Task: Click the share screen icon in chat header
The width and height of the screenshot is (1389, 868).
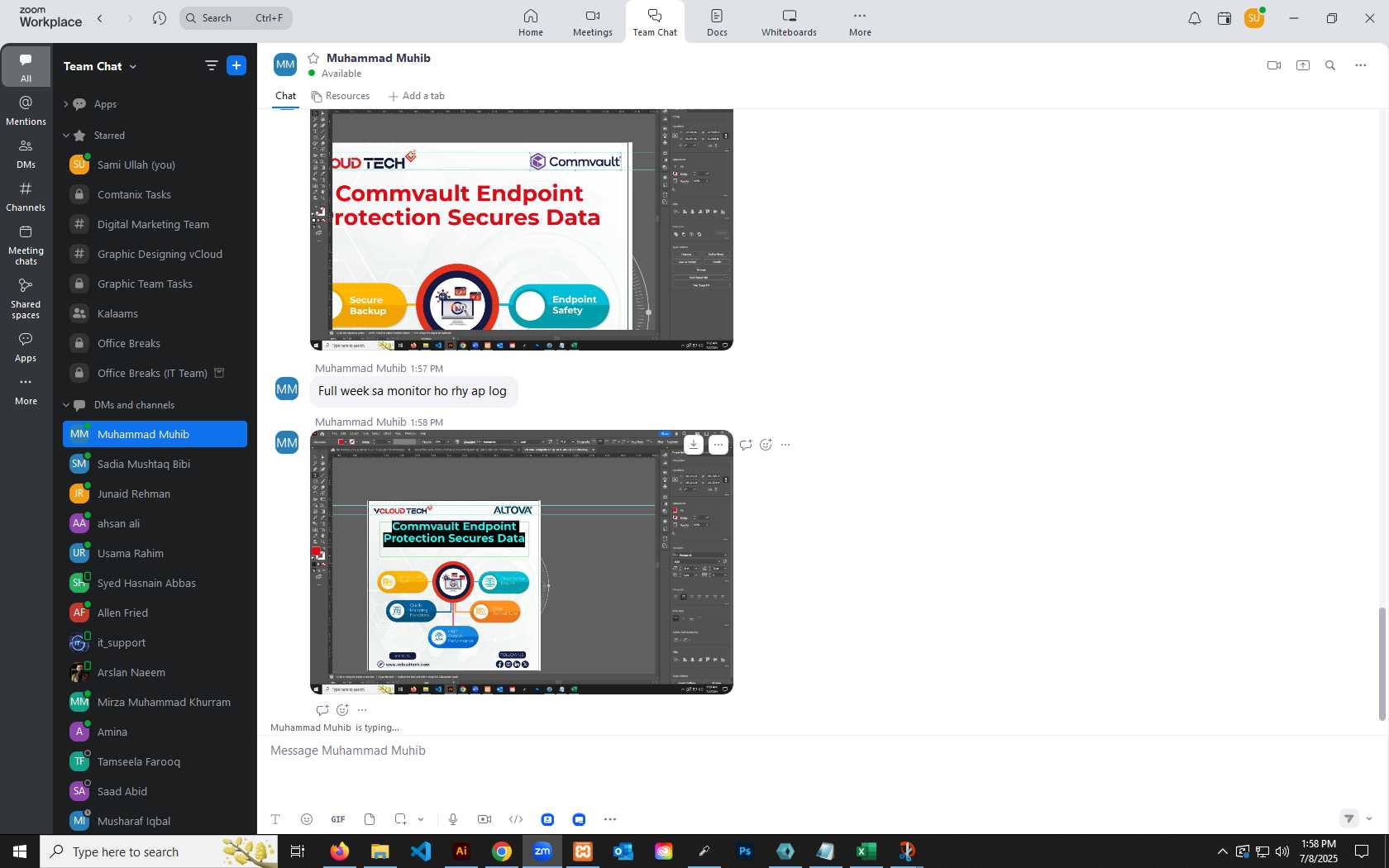Action: tap(1303, 65)
